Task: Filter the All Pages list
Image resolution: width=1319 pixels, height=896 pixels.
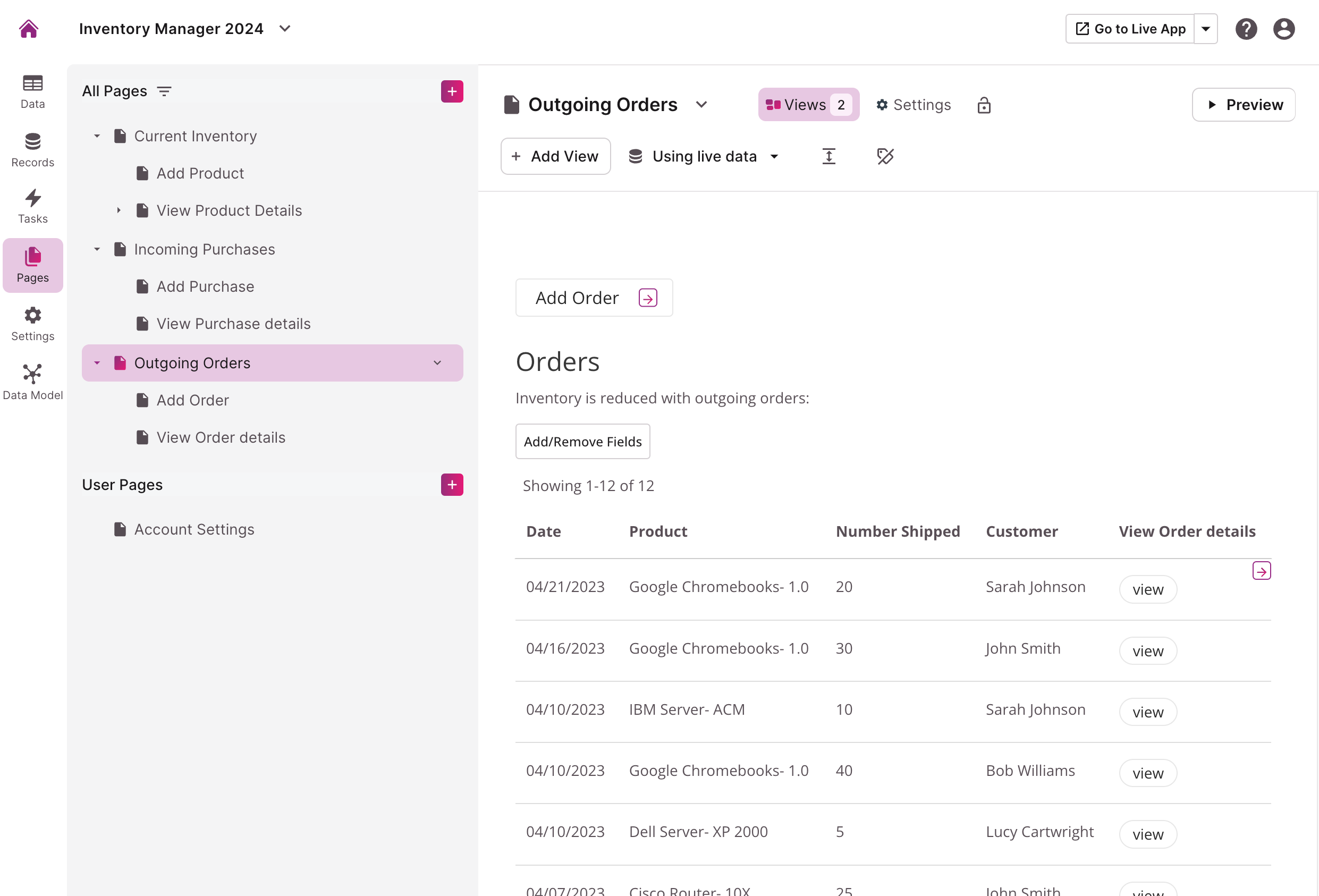Action: pyautogui.click(x=164, y=91)
